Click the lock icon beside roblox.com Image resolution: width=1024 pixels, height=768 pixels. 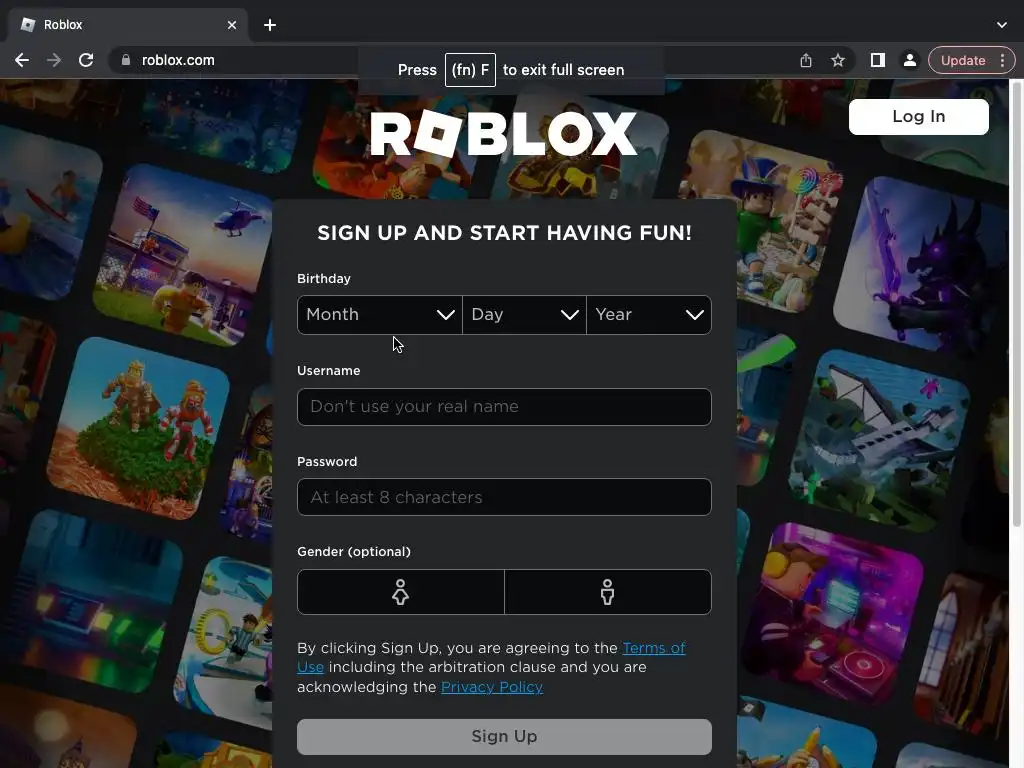[125, 60]
